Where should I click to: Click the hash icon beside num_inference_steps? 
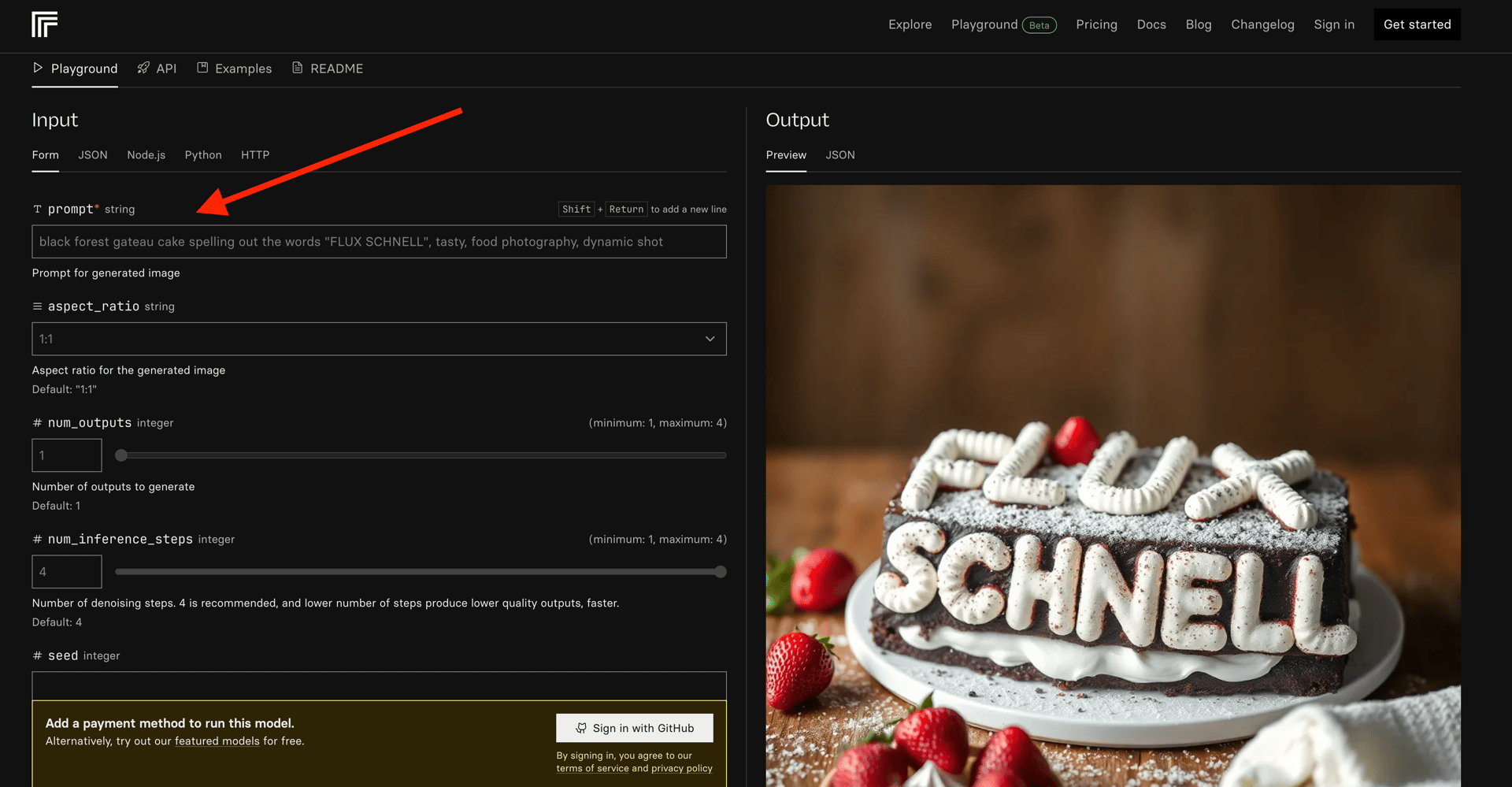point(37,540)
